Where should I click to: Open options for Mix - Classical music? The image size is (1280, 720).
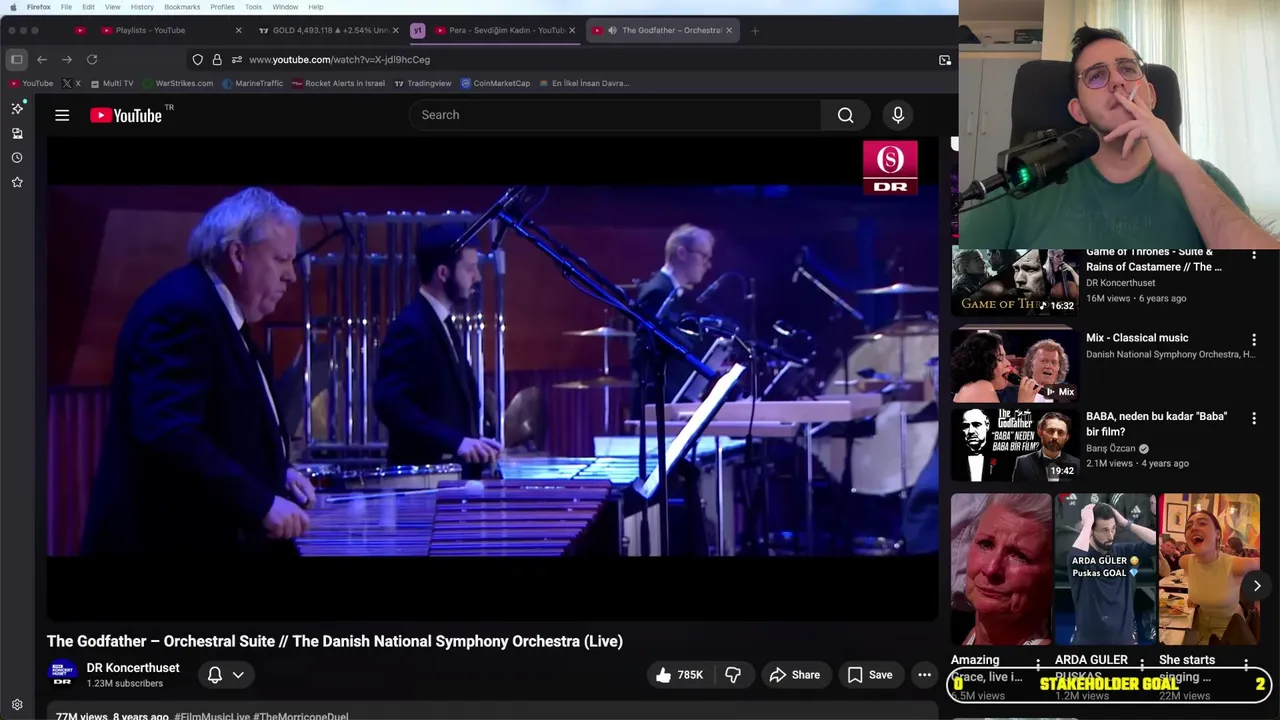(1254, 340)
